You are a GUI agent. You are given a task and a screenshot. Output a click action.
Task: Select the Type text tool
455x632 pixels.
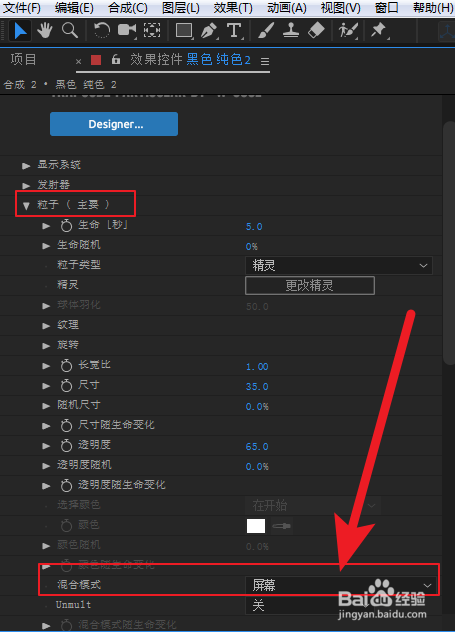(x=235, y=31)
